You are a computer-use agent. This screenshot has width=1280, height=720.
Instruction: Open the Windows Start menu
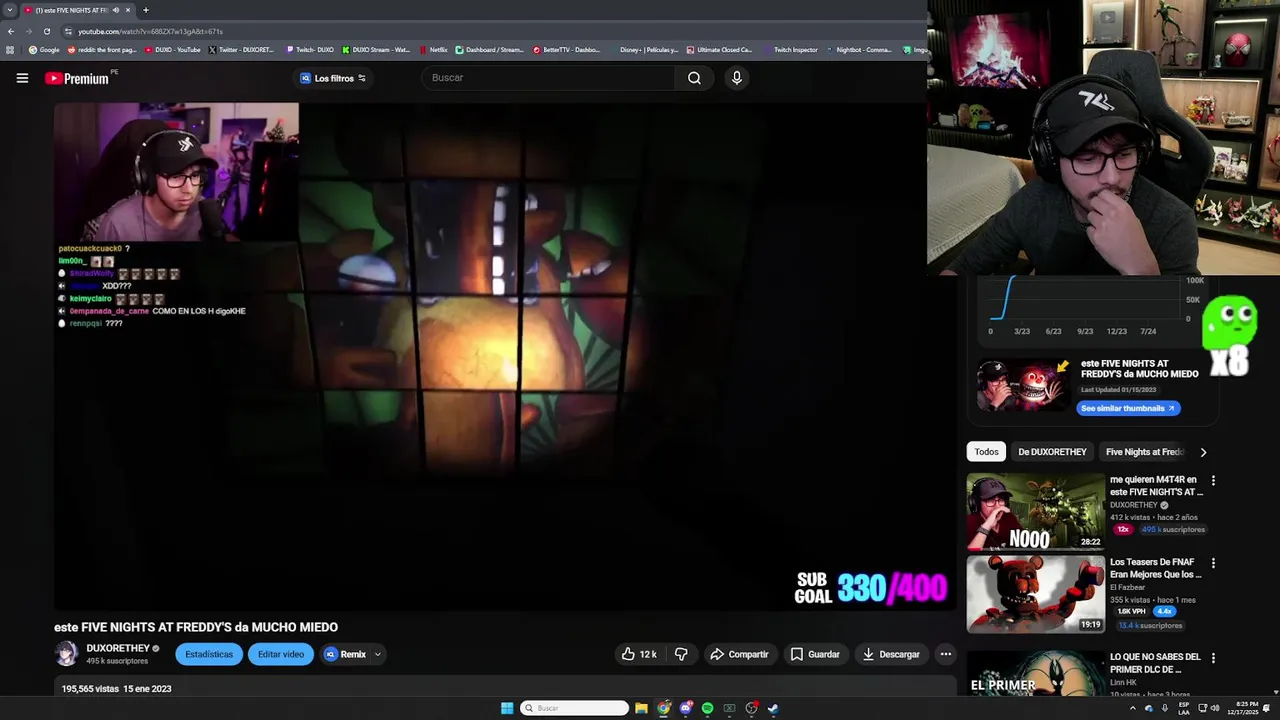507,708
